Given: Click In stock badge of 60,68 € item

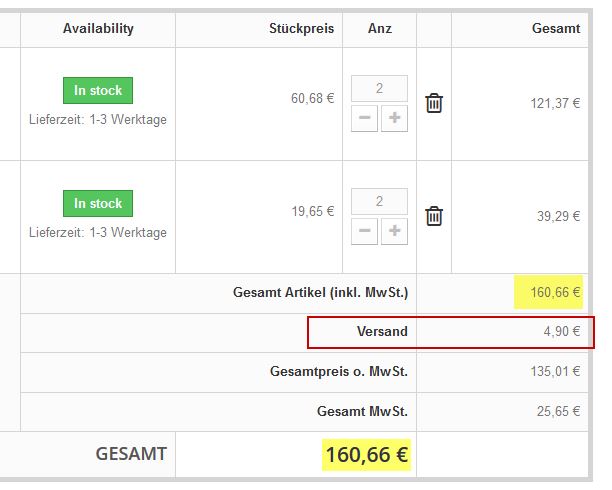Looking at the screenshot, I should click(98, 90).
